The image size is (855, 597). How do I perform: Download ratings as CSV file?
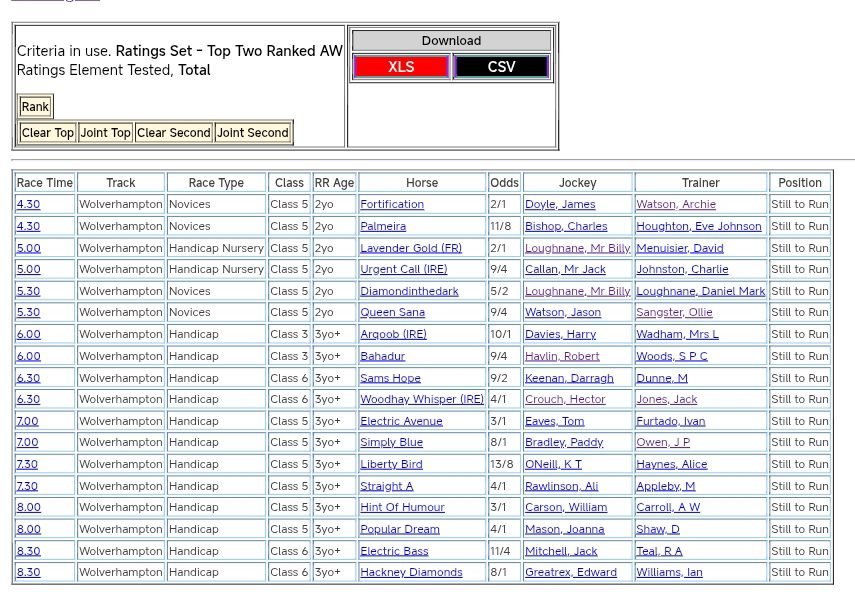point(501,67)
